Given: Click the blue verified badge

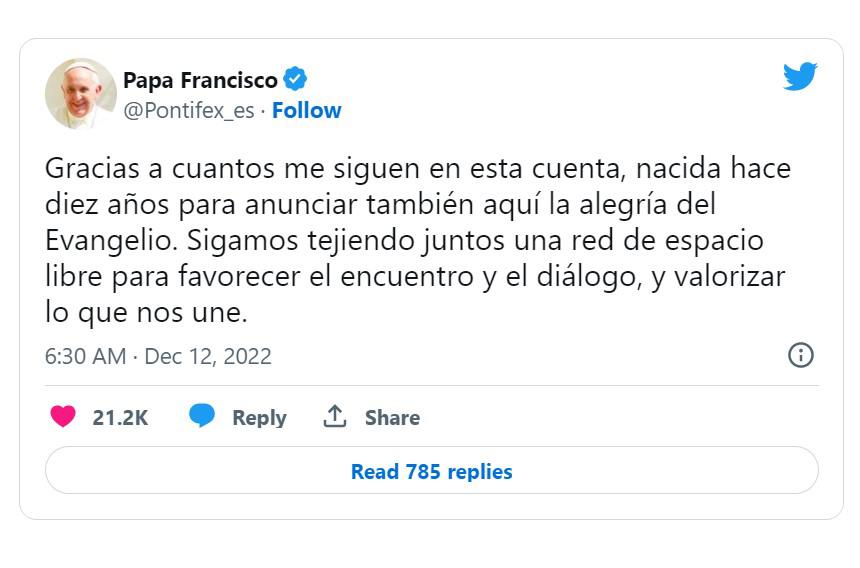Looking at the screenshot, I should tap(295, 79).
